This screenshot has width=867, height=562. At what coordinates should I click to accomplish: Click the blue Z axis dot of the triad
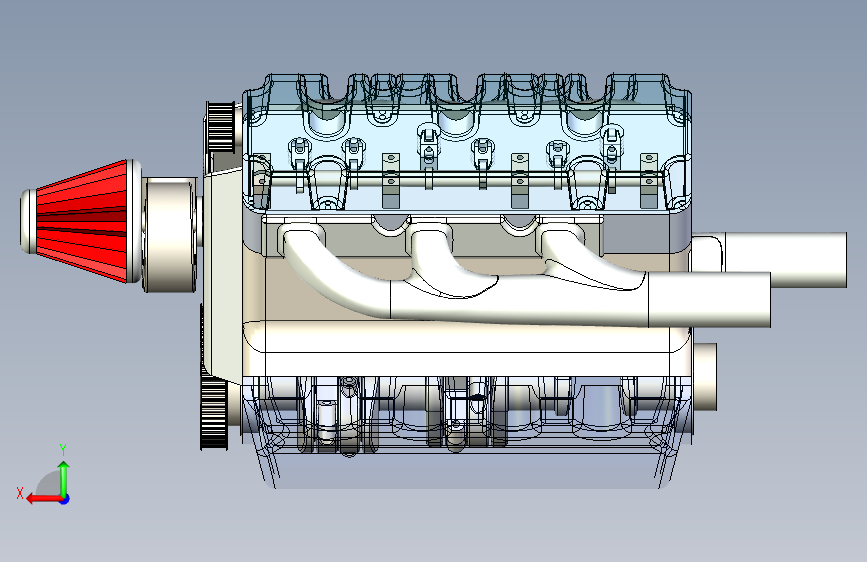[65, 499]
